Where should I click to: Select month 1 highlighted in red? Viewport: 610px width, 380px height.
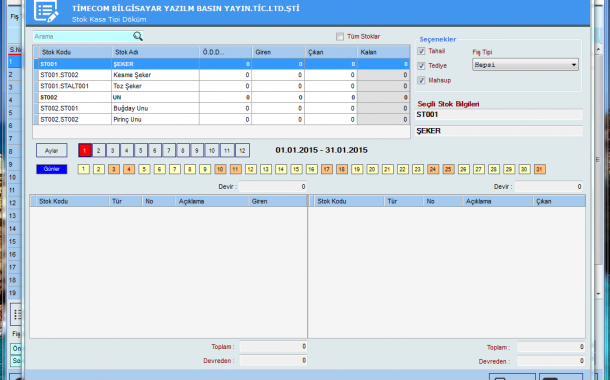(x=85, y=151)
